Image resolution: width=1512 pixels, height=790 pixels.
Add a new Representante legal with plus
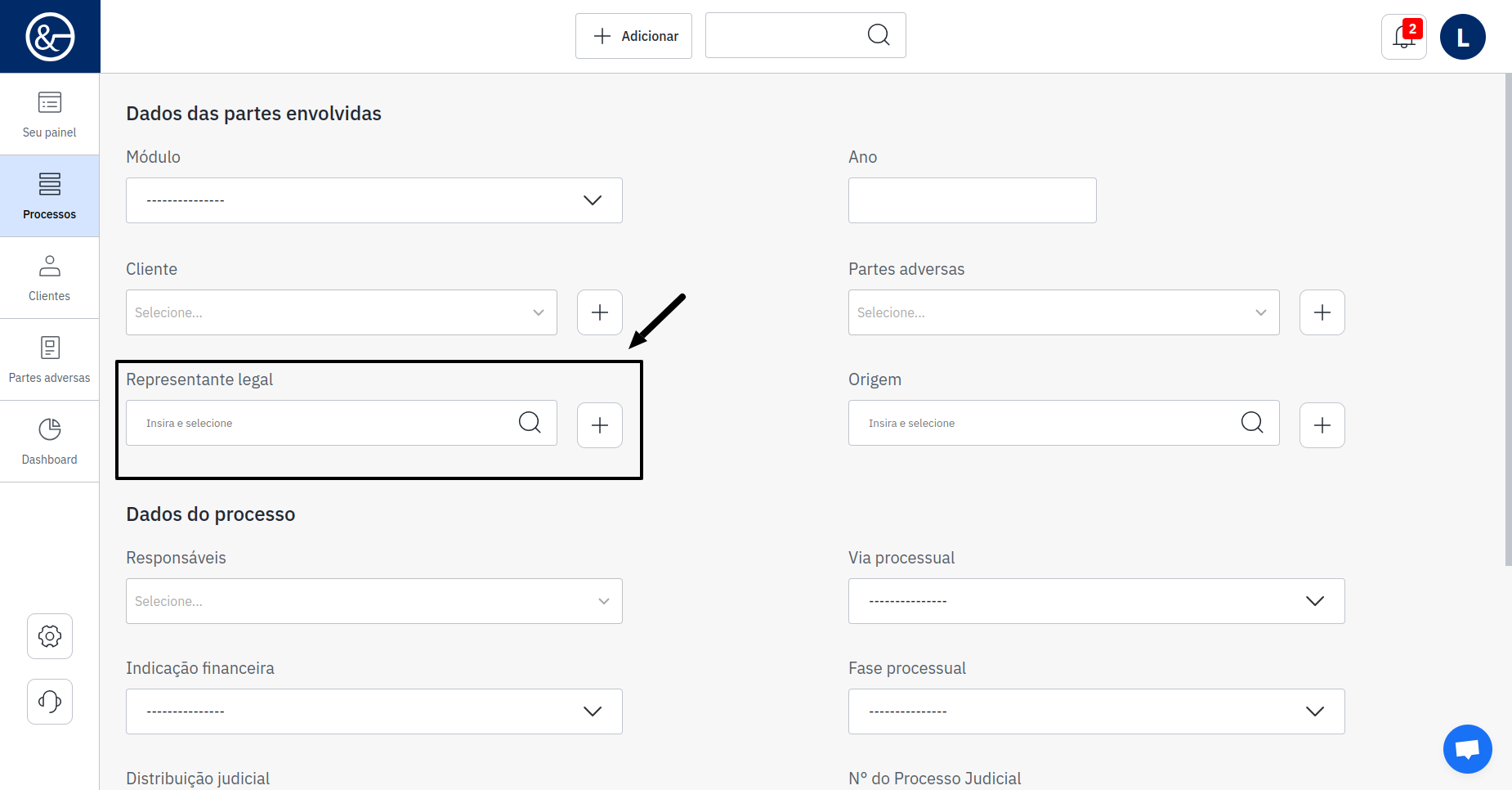coord(600,425)
